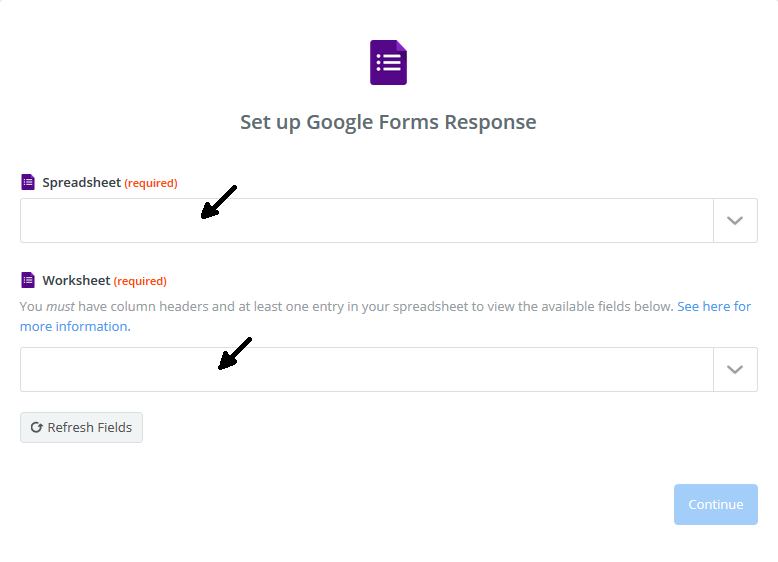Click the red (required) tag beside Spreadsheet
778x562 pixels.
151,183
